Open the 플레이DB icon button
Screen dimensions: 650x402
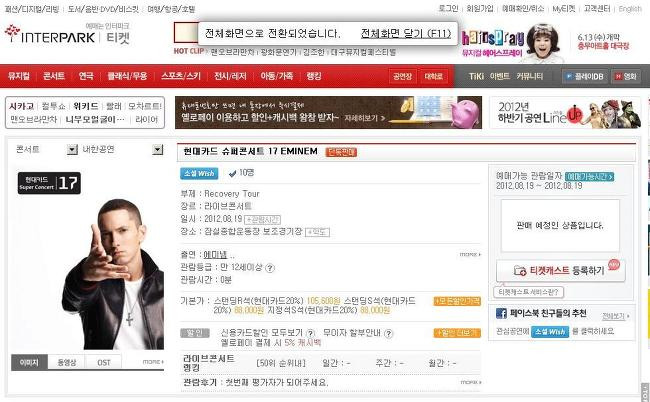click(585, 76)
